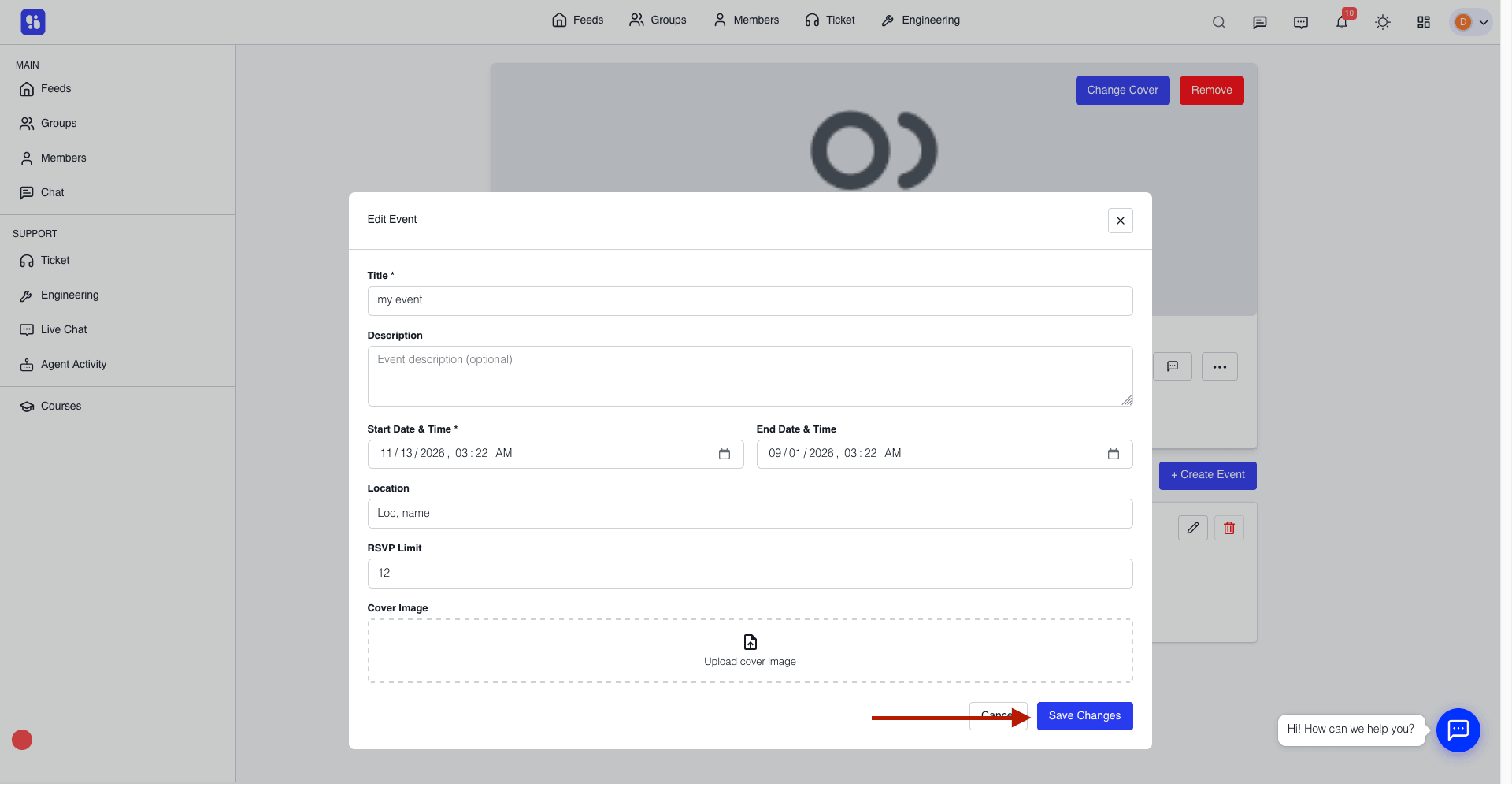
Task: Click Upload cover image area
Action: [750, 651]
